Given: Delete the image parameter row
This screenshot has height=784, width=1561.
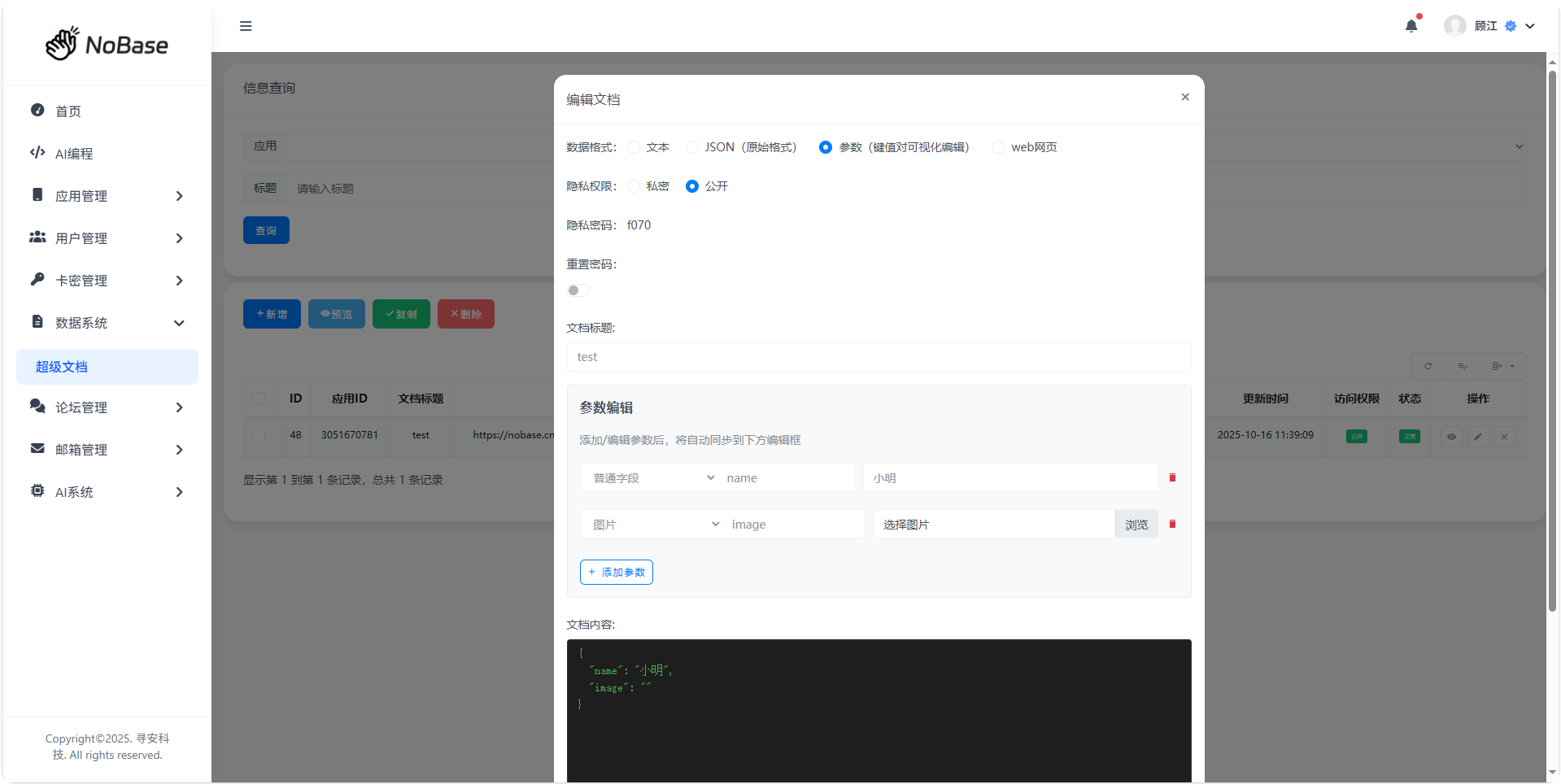Looking at the screenshot, I should pyautogui.click(x=1172, y=525).
